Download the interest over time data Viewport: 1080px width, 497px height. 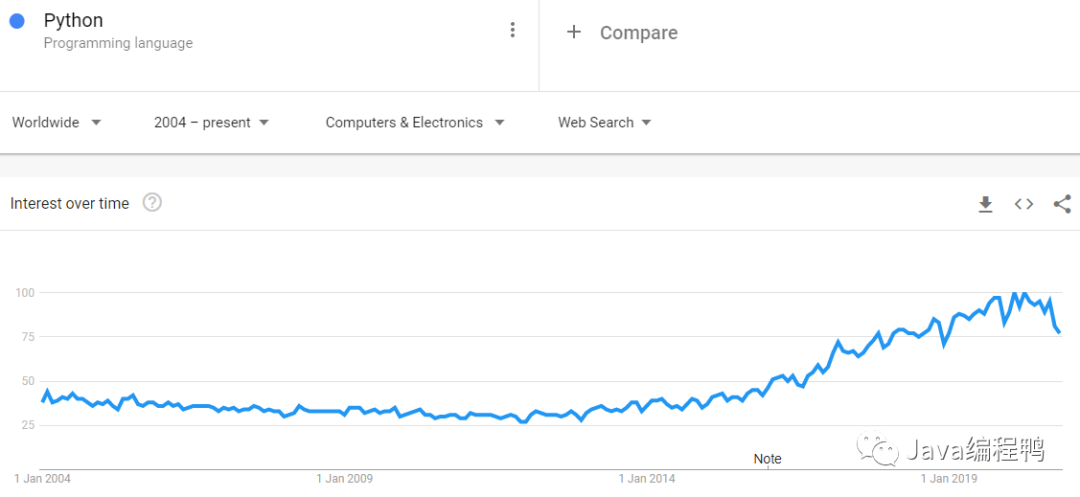985,204
